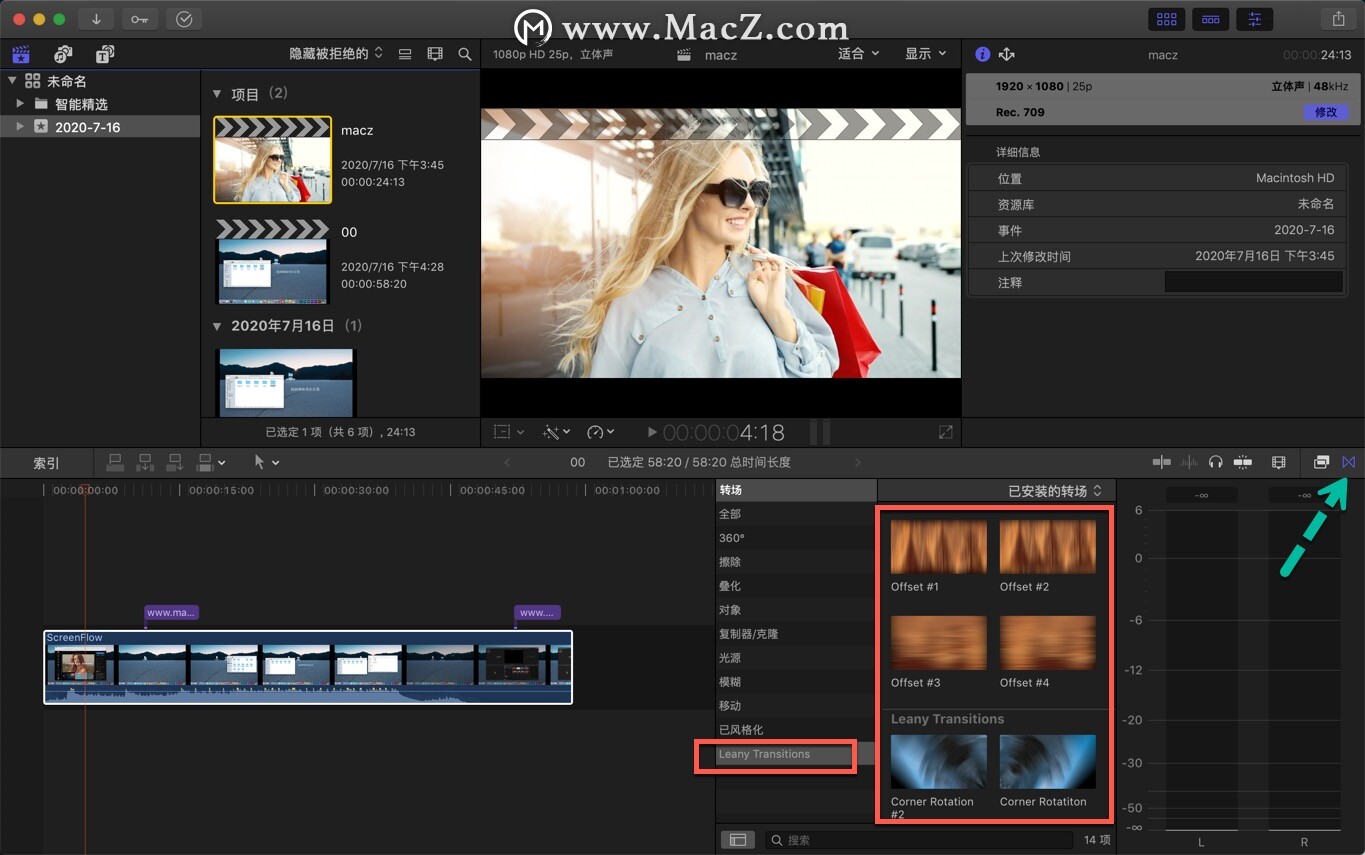The image size is (1365, 855).
Task: Click the 修改 button in inspector
Action: coord(1326,112)
